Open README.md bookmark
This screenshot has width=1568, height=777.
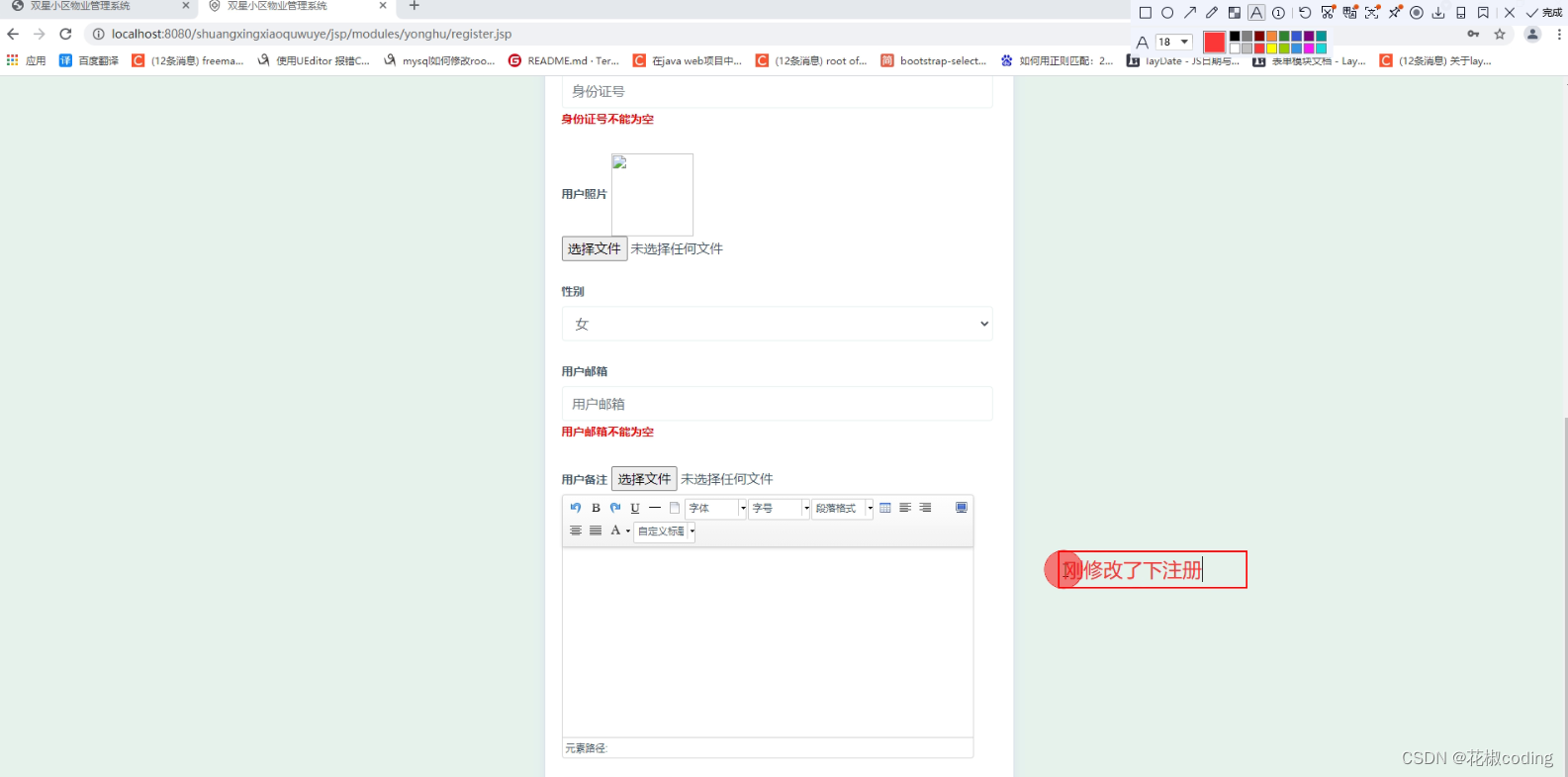pos(564,60)
